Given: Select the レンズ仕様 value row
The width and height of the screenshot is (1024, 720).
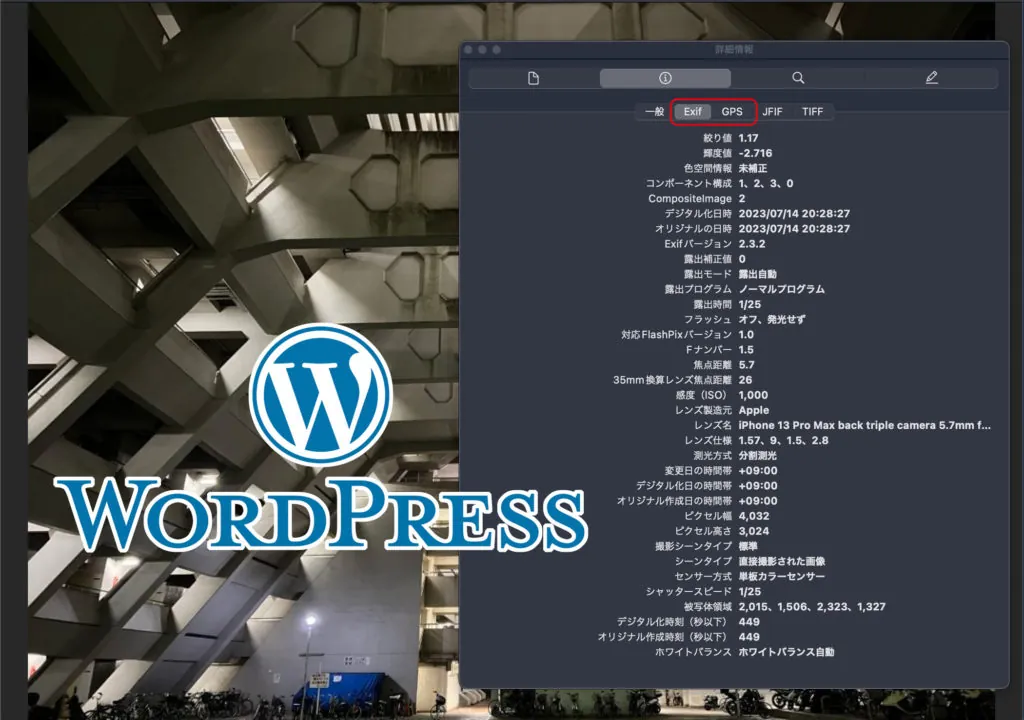Looking at the screenshot, I should 783,440.
